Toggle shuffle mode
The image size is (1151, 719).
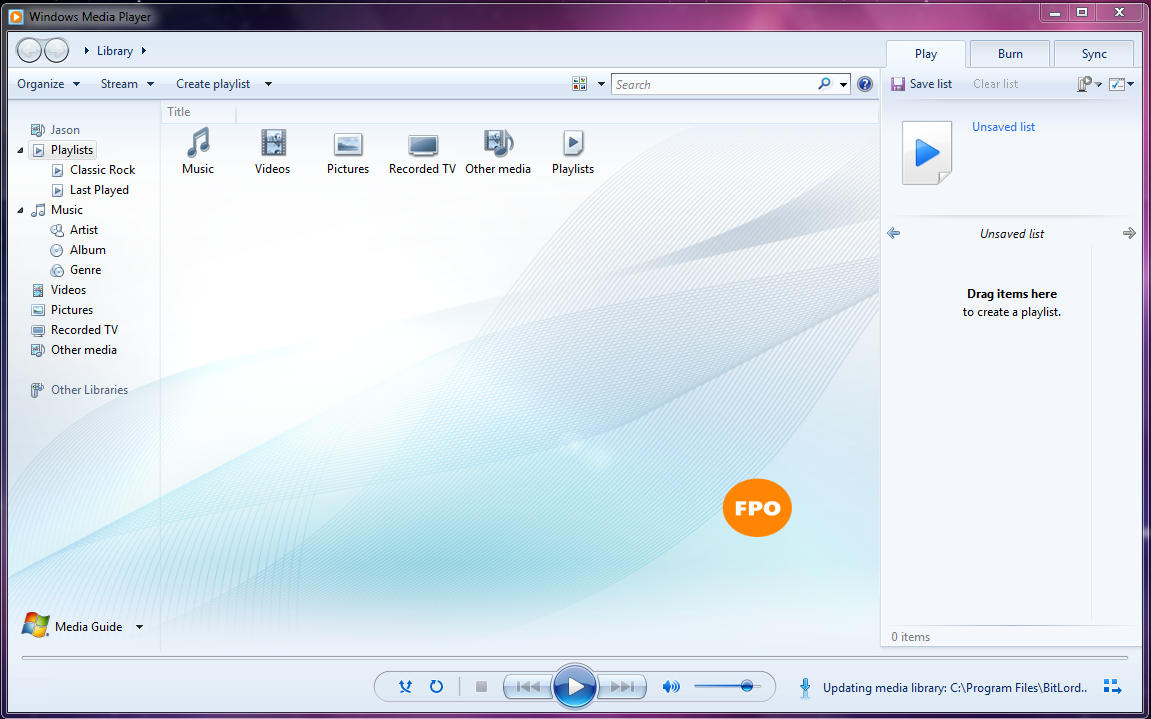[405, 687]
